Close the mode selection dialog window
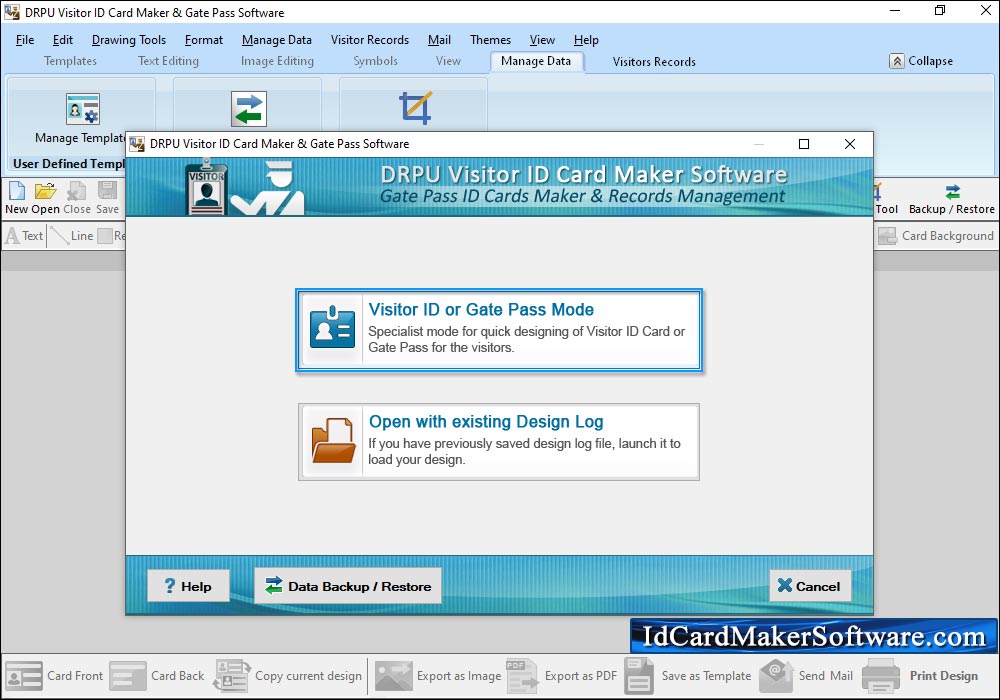 click(x=850, y=144)
